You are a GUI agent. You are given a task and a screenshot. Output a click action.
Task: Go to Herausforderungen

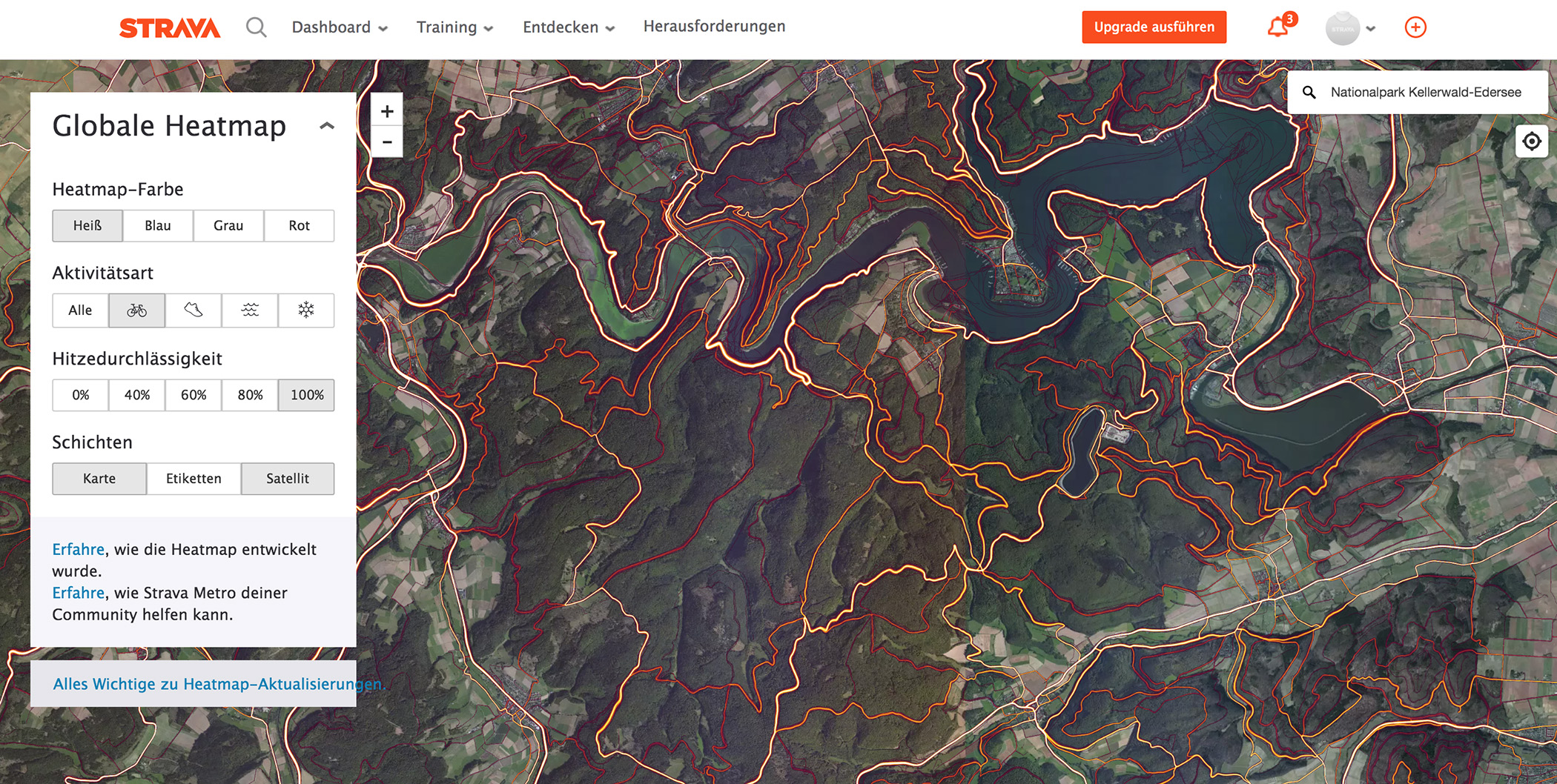tap(714, 27)
